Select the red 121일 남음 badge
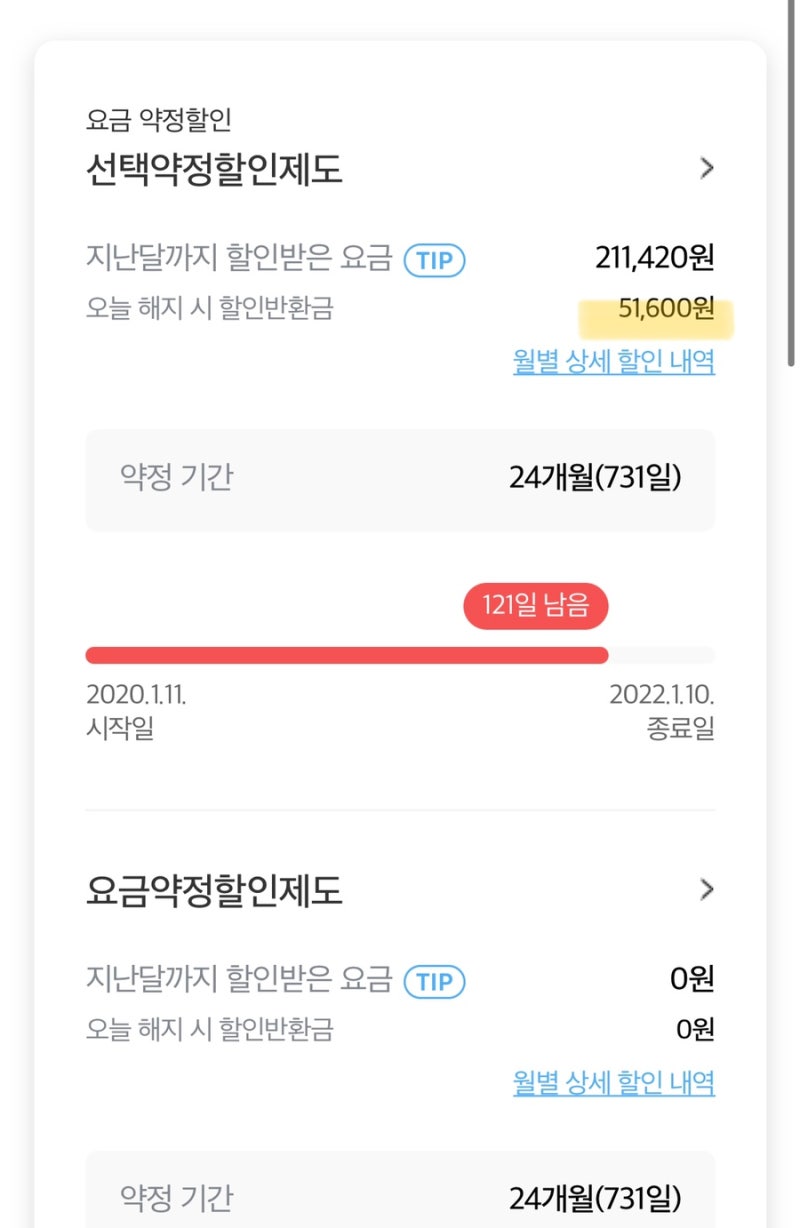The image size is (800, 1228). pos(535,606)
